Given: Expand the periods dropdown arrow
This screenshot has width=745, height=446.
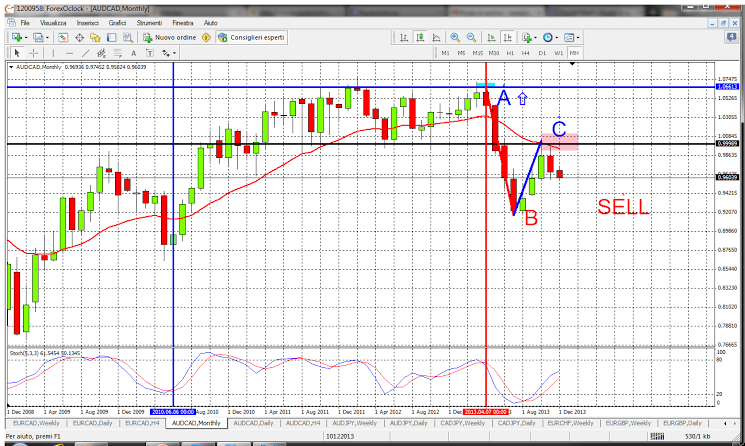Looking at the screenshot, I should [x=557, y=38].
